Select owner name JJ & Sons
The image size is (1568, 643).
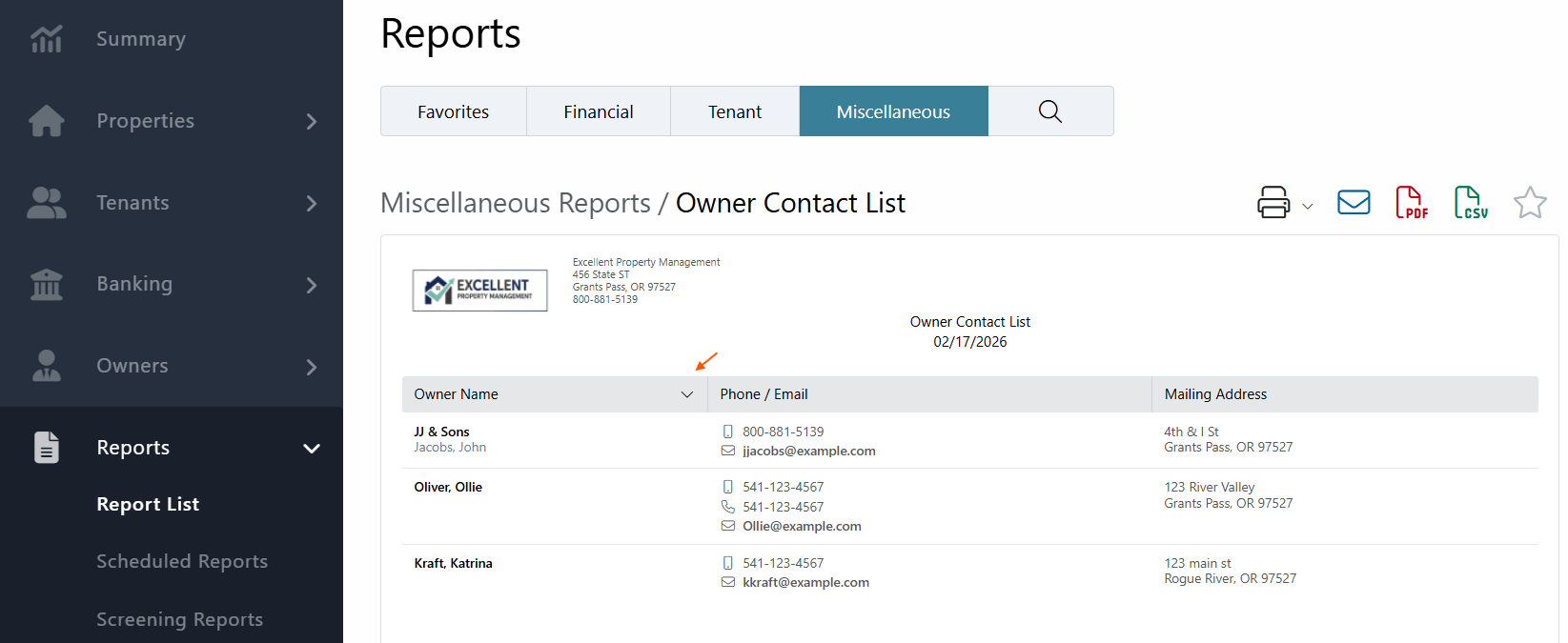441,432
